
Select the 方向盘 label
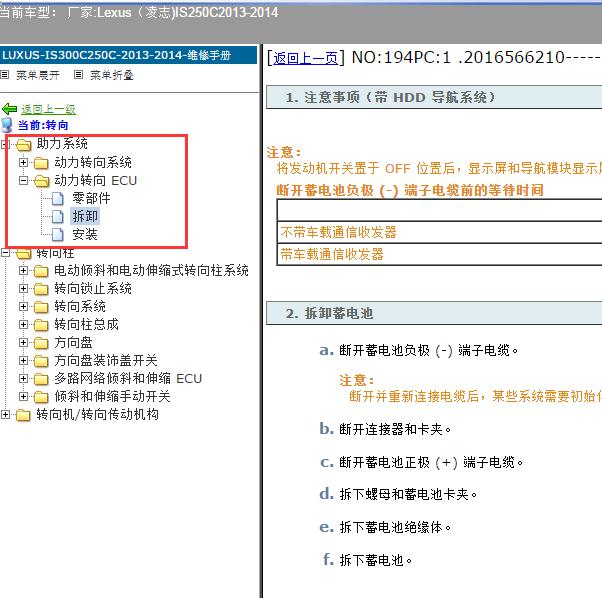coord(73,342)
